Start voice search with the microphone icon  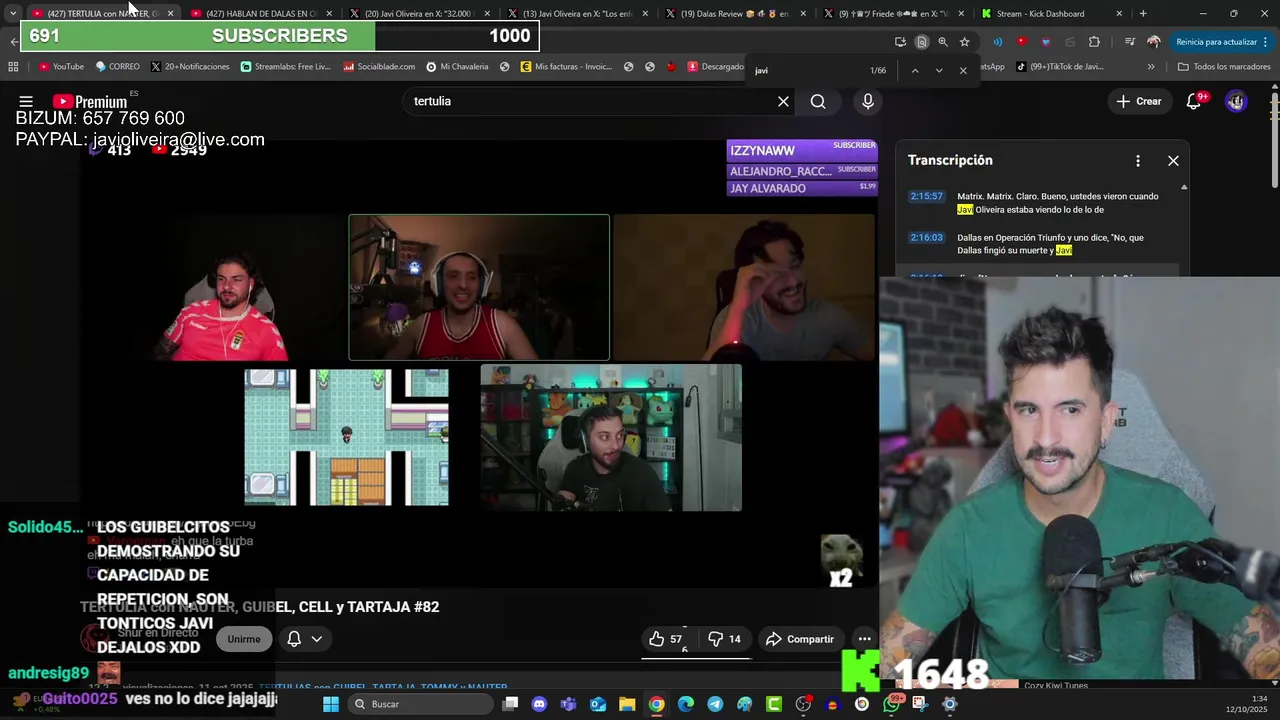(x=867, y=101)
